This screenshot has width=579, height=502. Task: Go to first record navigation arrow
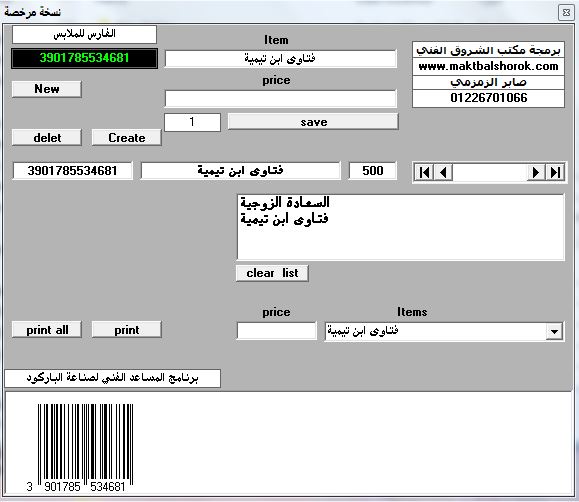coord(424,173)
